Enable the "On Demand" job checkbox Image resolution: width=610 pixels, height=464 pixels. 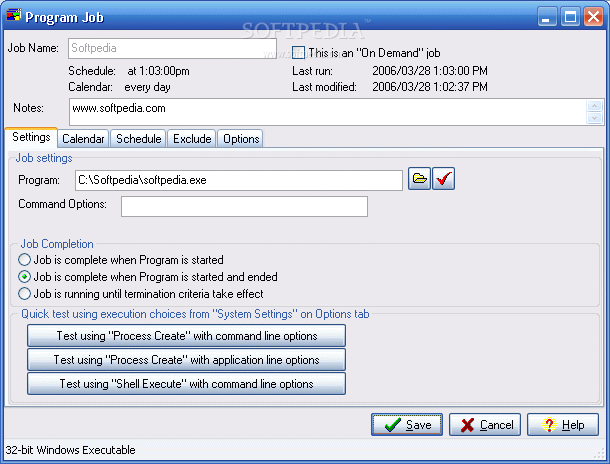298,53
